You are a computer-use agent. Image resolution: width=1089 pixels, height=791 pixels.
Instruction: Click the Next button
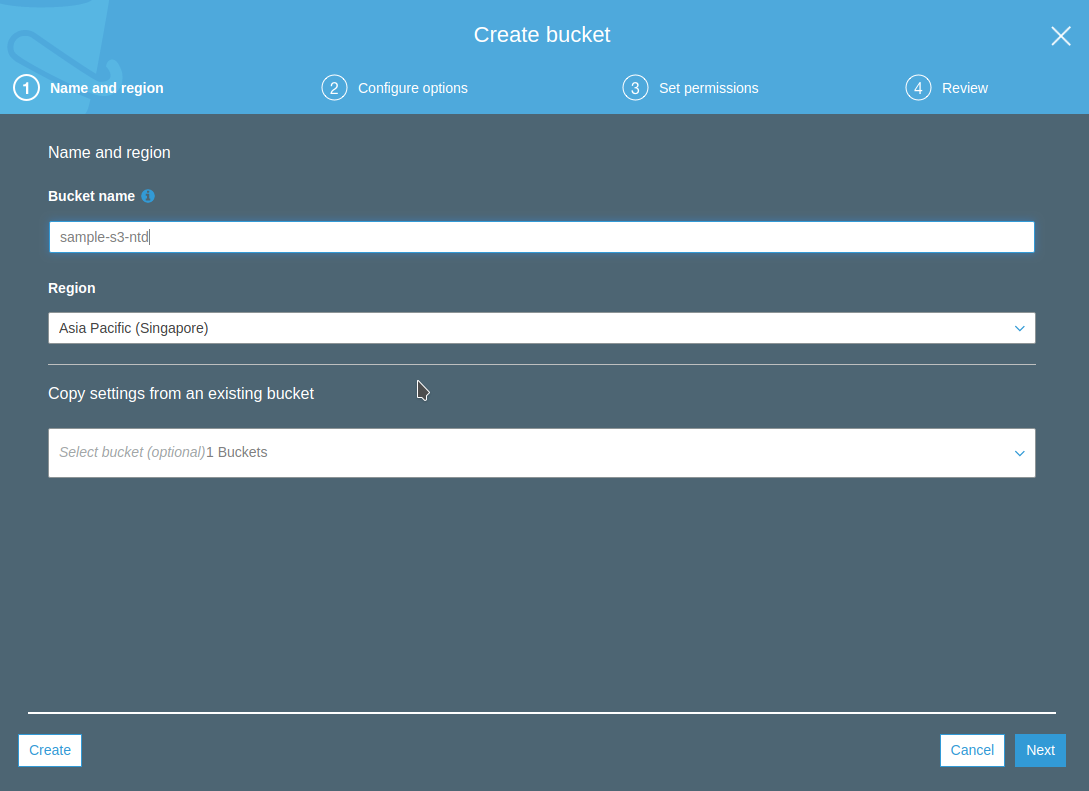(1040, 750)
